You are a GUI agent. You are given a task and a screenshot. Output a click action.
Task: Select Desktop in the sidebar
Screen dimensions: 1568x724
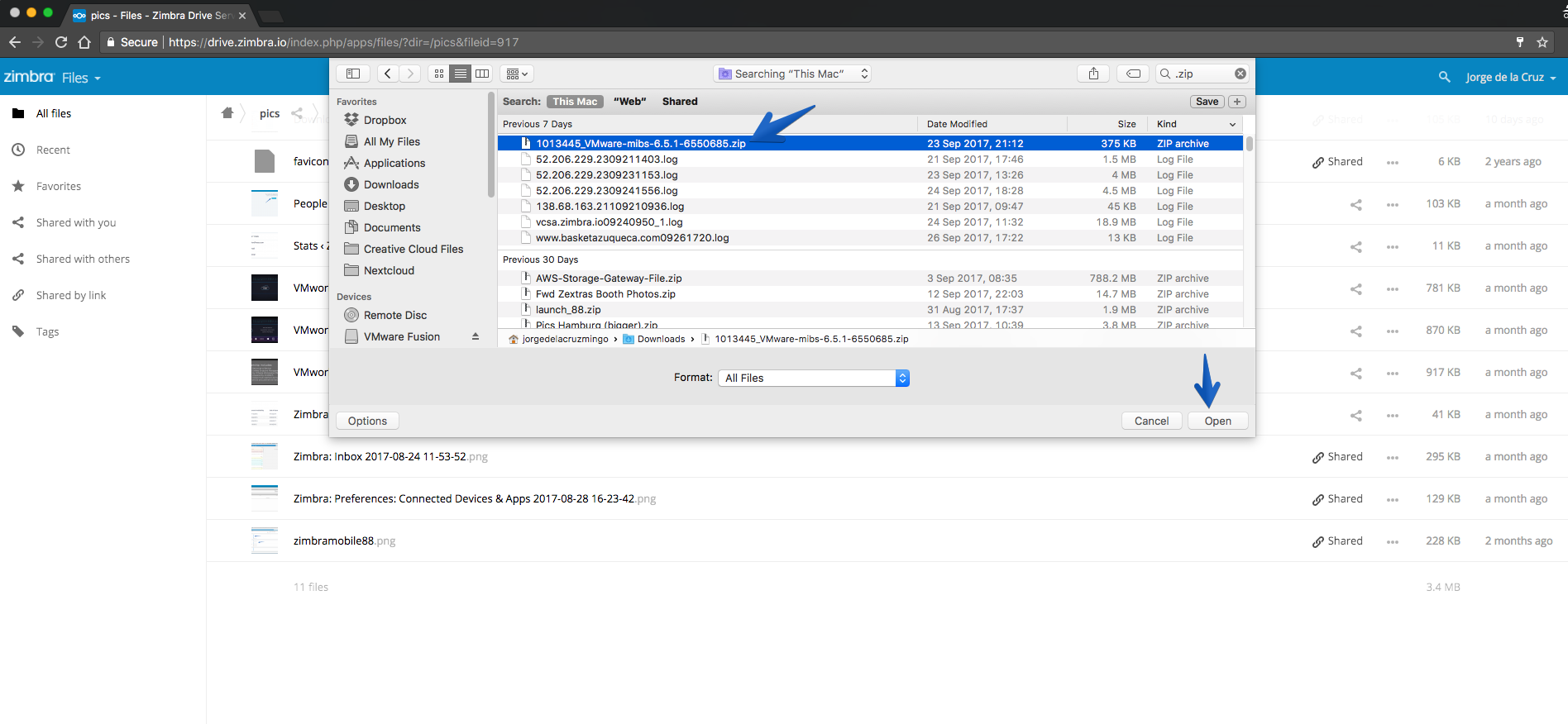(x=385, y=206)
